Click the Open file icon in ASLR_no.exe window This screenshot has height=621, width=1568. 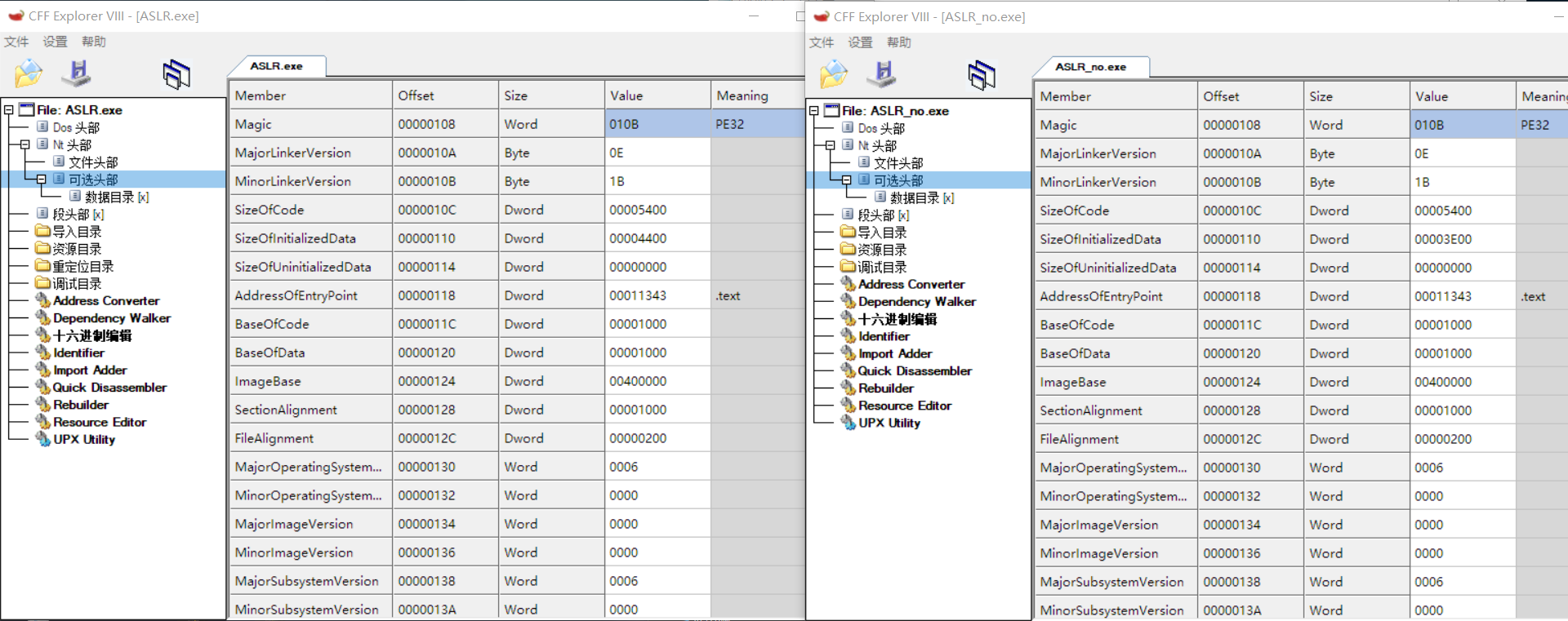click(x=834, y=74)
